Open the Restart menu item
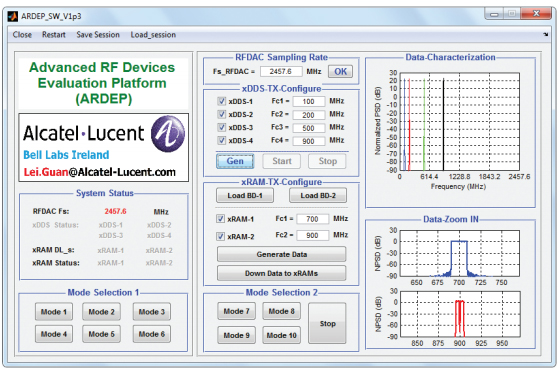Image resolution: width=559 pixels, height=373 pixels. click(54, 35)
